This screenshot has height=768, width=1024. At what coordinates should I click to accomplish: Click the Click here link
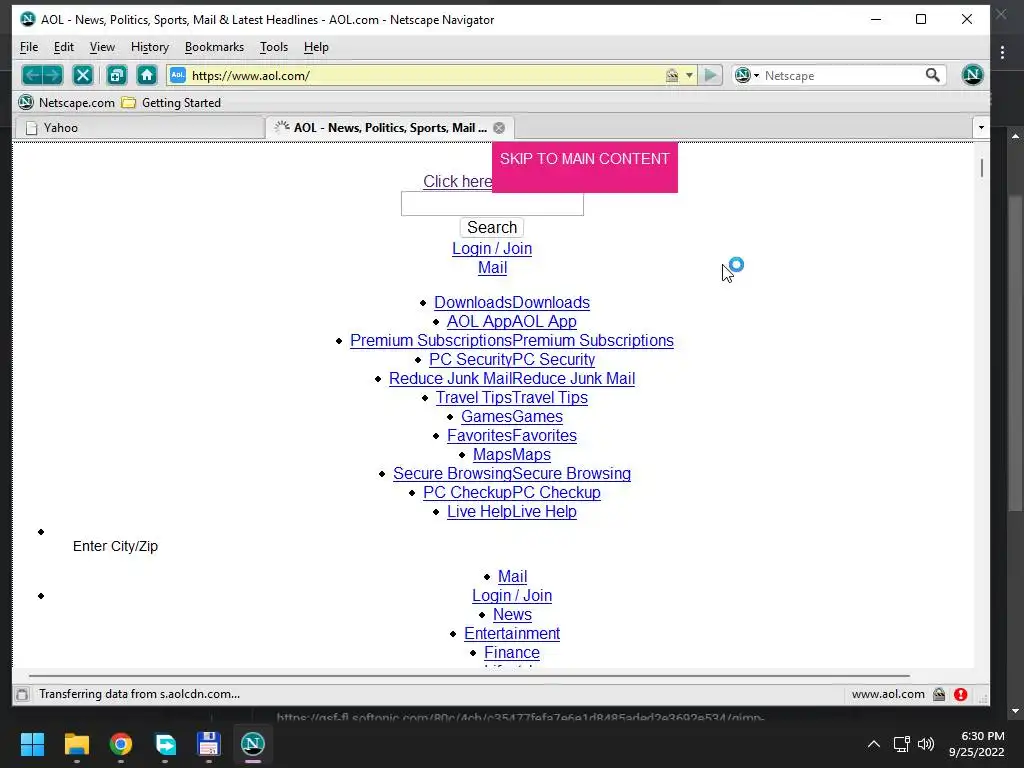pyautogui.click(x=457, y=182)
